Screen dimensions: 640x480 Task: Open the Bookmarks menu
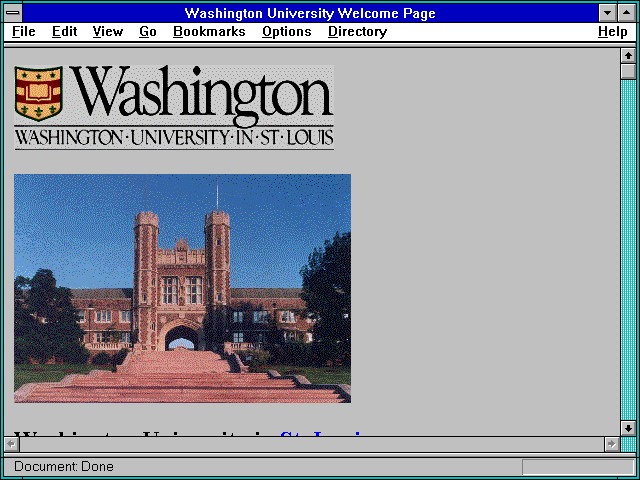(x=209, y=32)
